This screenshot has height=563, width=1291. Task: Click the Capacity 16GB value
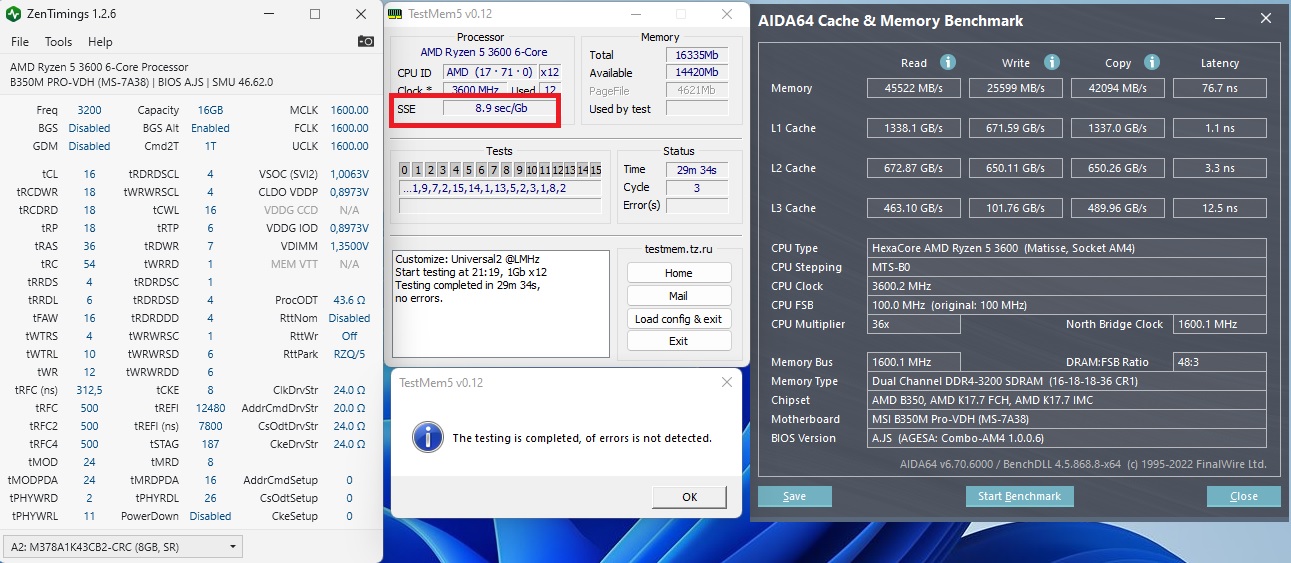[x=210, y=110]
